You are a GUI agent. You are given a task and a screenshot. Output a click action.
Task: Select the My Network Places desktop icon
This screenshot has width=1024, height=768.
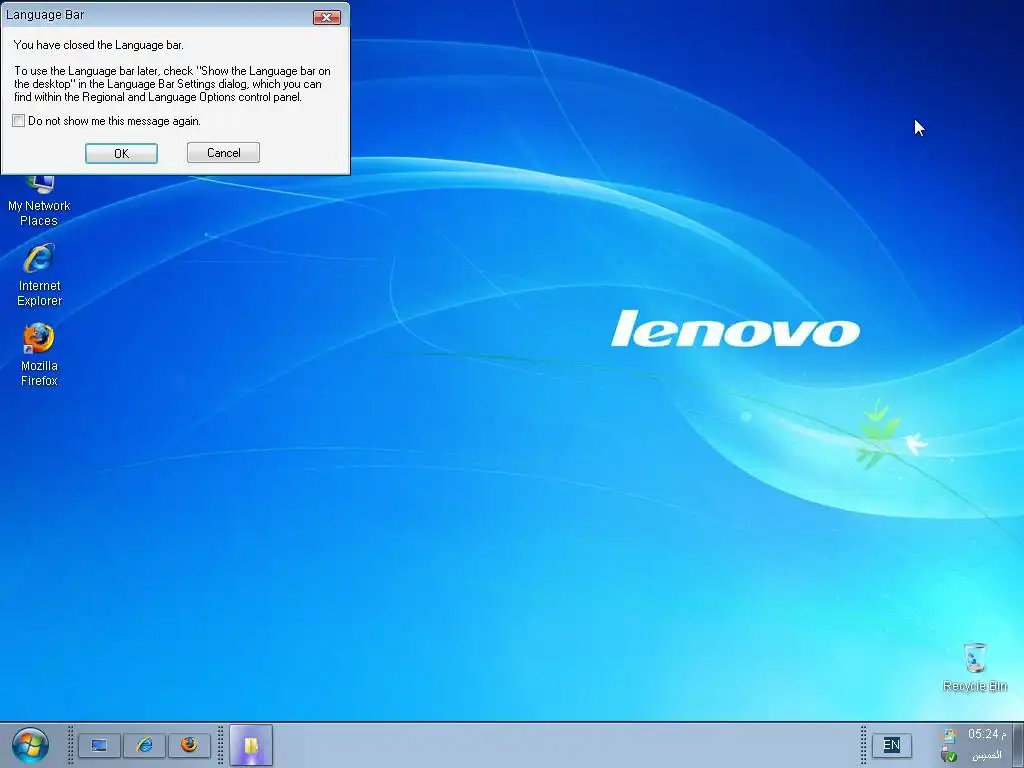[39, 201]
